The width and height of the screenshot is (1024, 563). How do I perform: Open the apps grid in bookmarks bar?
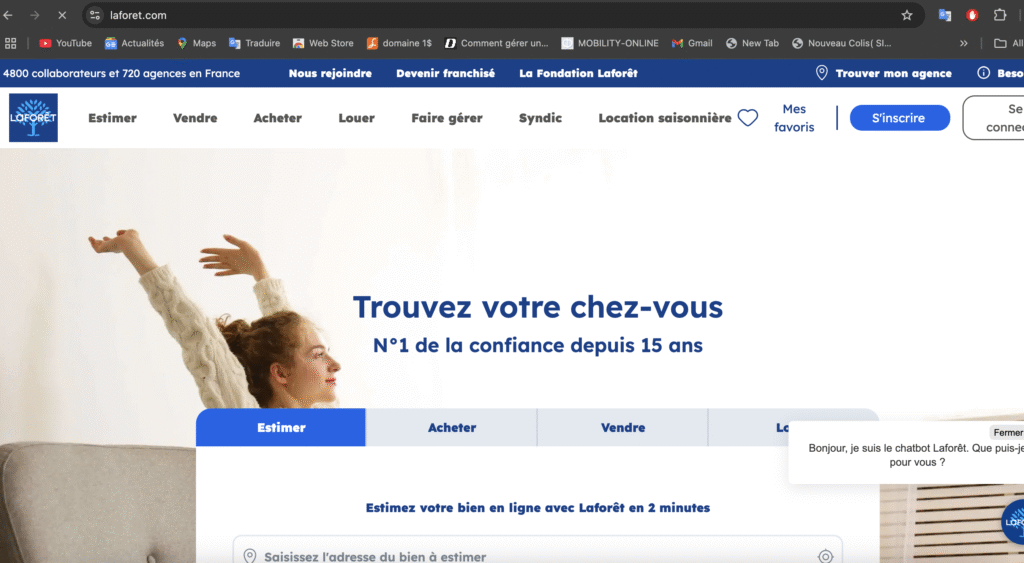[x=10, y=43]
